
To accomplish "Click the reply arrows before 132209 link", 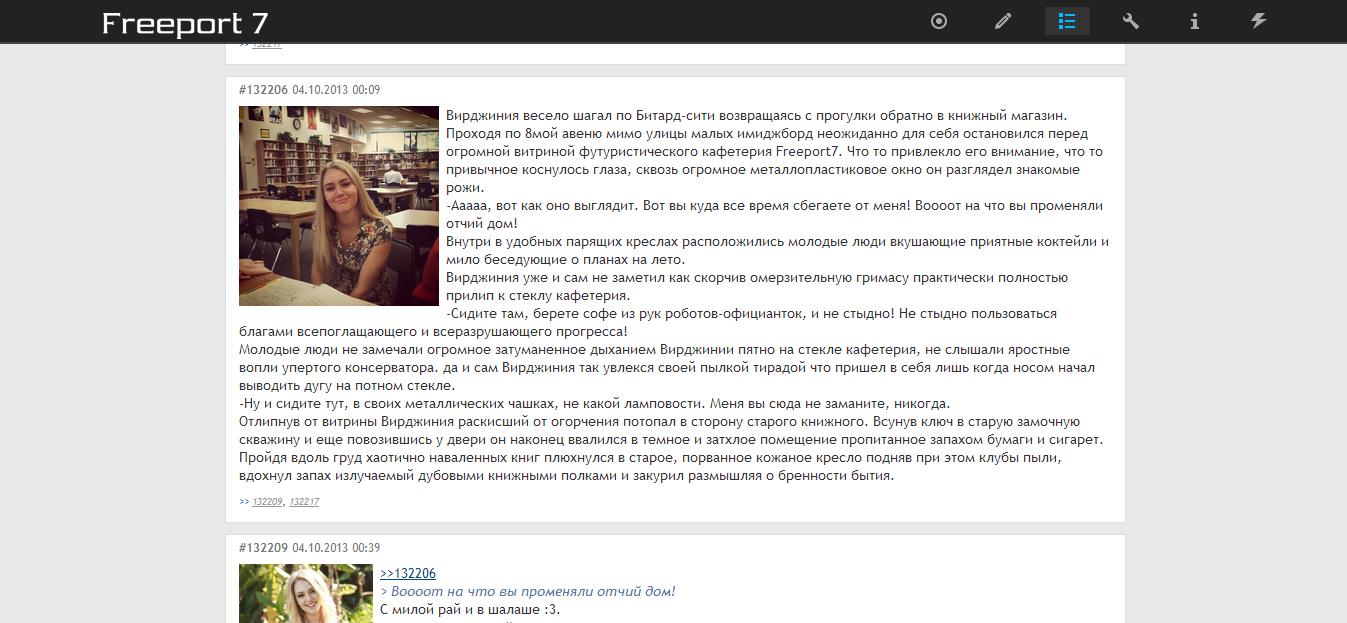I will click(244, 502).
